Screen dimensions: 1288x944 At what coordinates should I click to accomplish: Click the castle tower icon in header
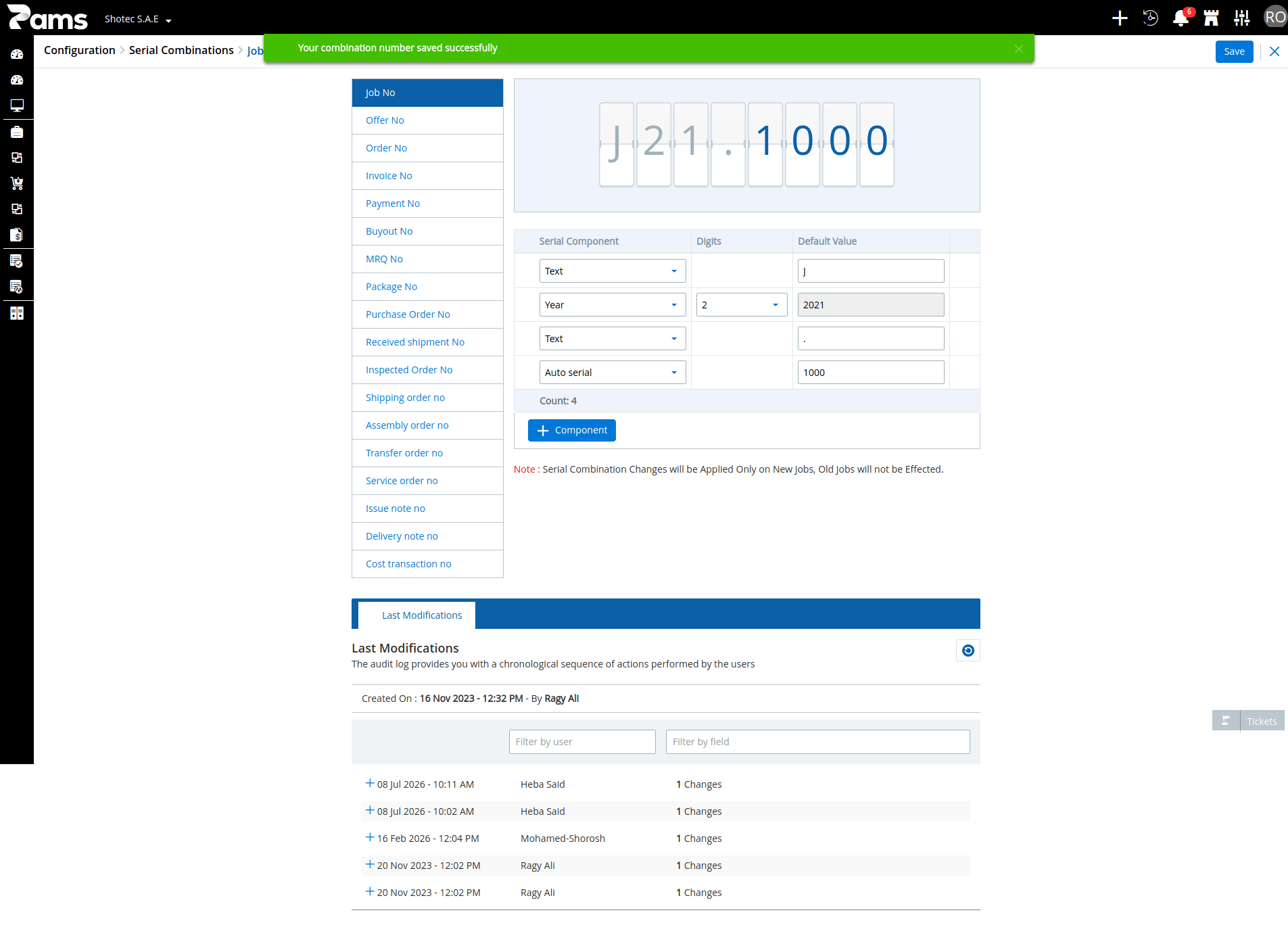pos(1211,18)
